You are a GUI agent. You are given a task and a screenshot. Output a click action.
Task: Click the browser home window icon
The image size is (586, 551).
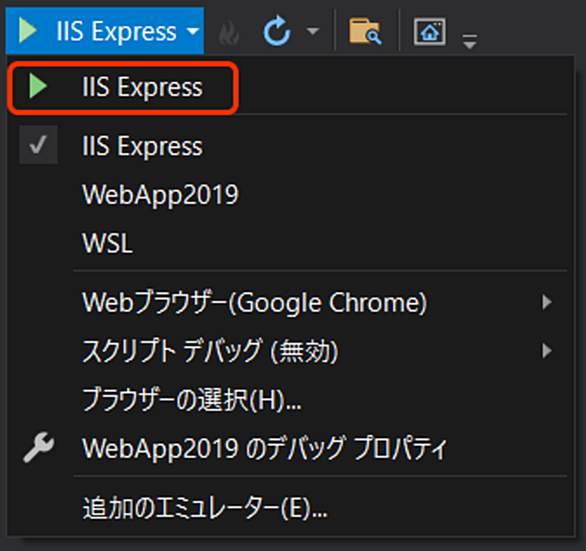point(430,31)
